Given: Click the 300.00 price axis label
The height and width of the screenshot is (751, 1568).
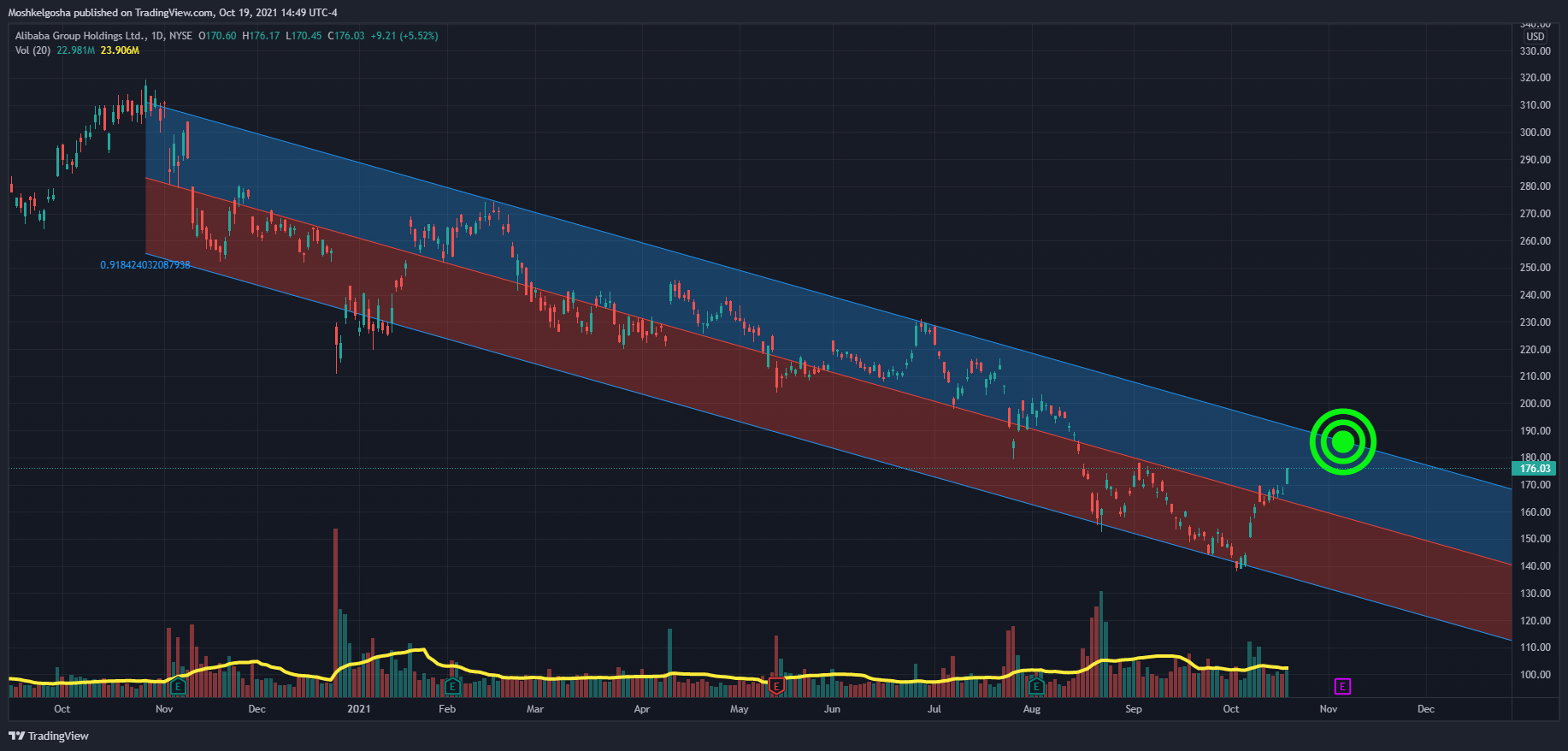Looking at the screenshot, I should [x=1536, y=133].
